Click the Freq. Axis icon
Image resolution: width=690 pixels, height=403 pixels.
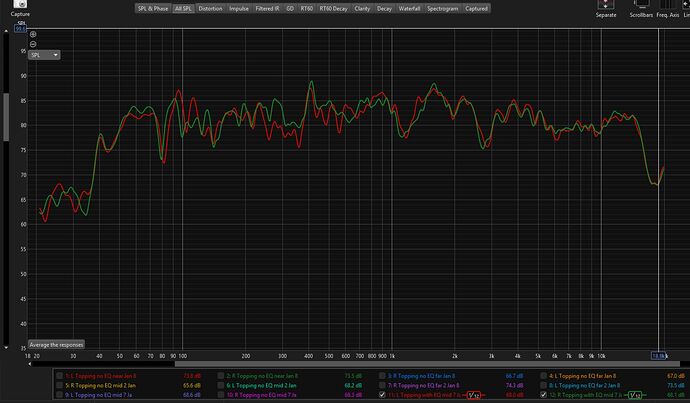pos(668,5)
